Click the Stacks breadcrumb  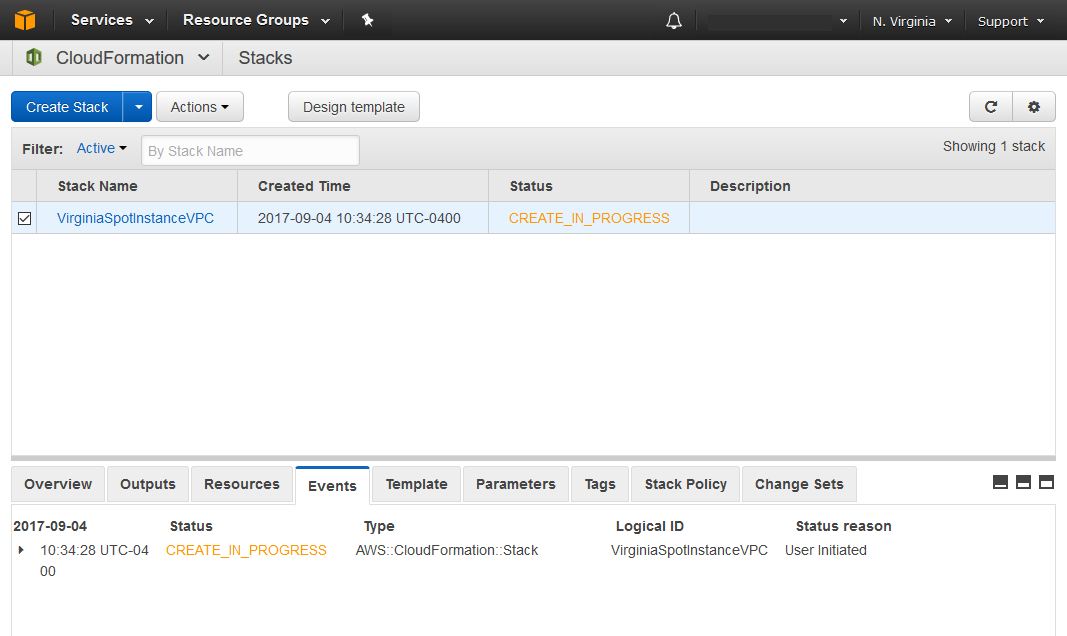coord(265,58)
